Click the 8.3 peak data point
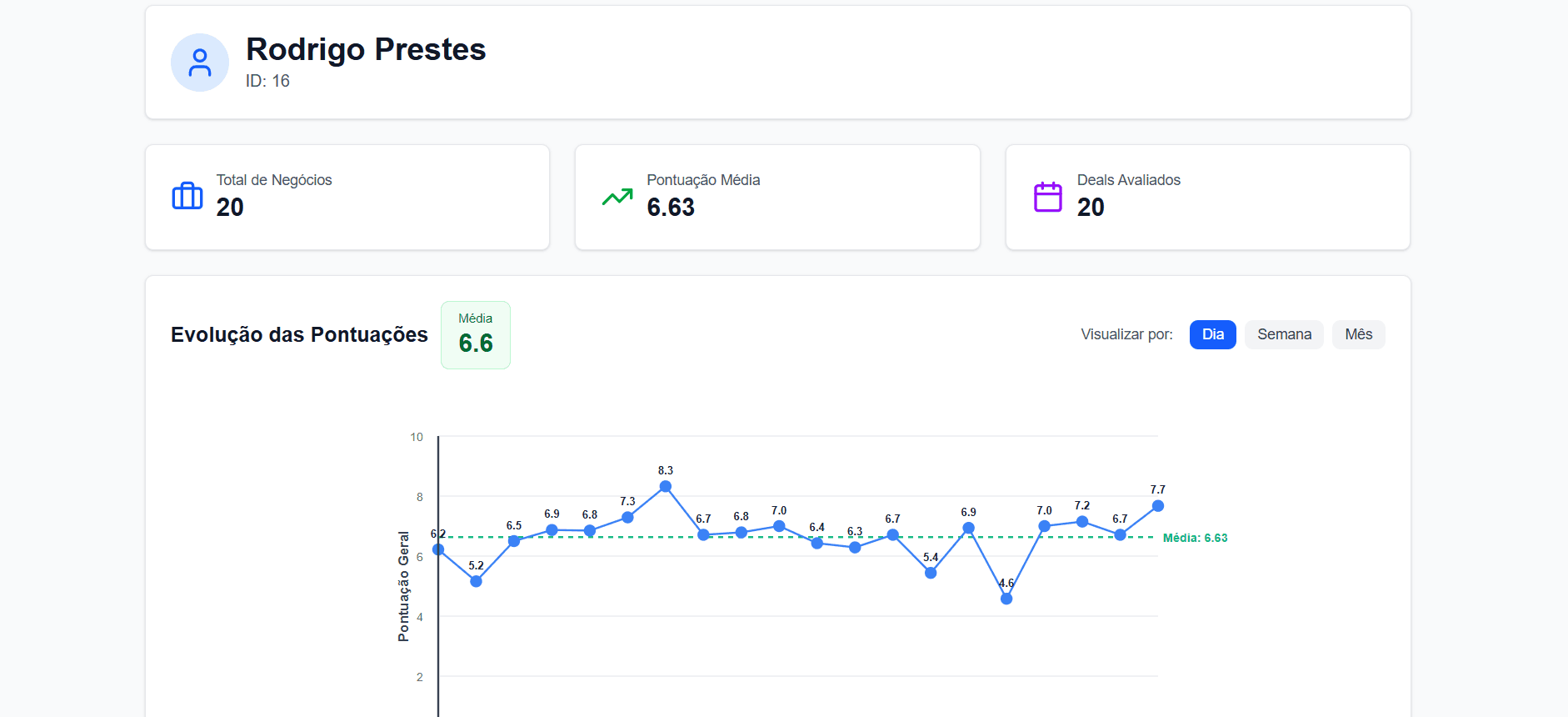 click(x=666, y=486)
